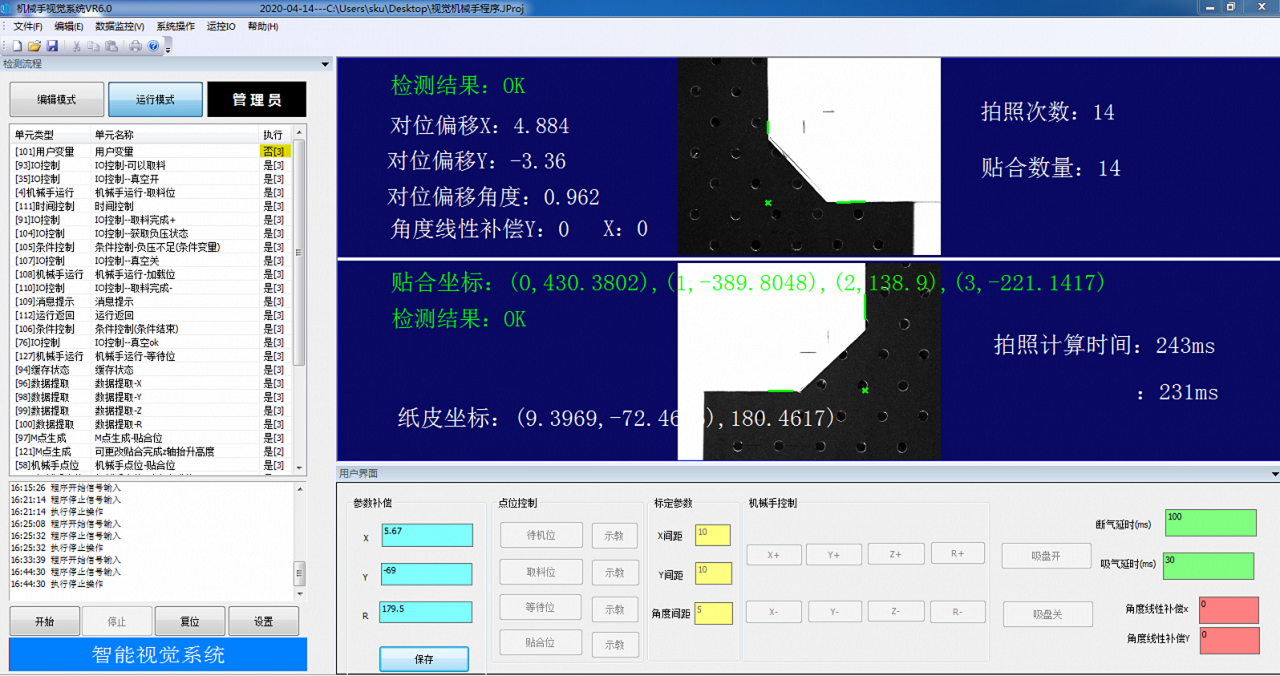Select the [111]时间控制 row
Viewport: 1280px width, 676px height.
(152, 206)
